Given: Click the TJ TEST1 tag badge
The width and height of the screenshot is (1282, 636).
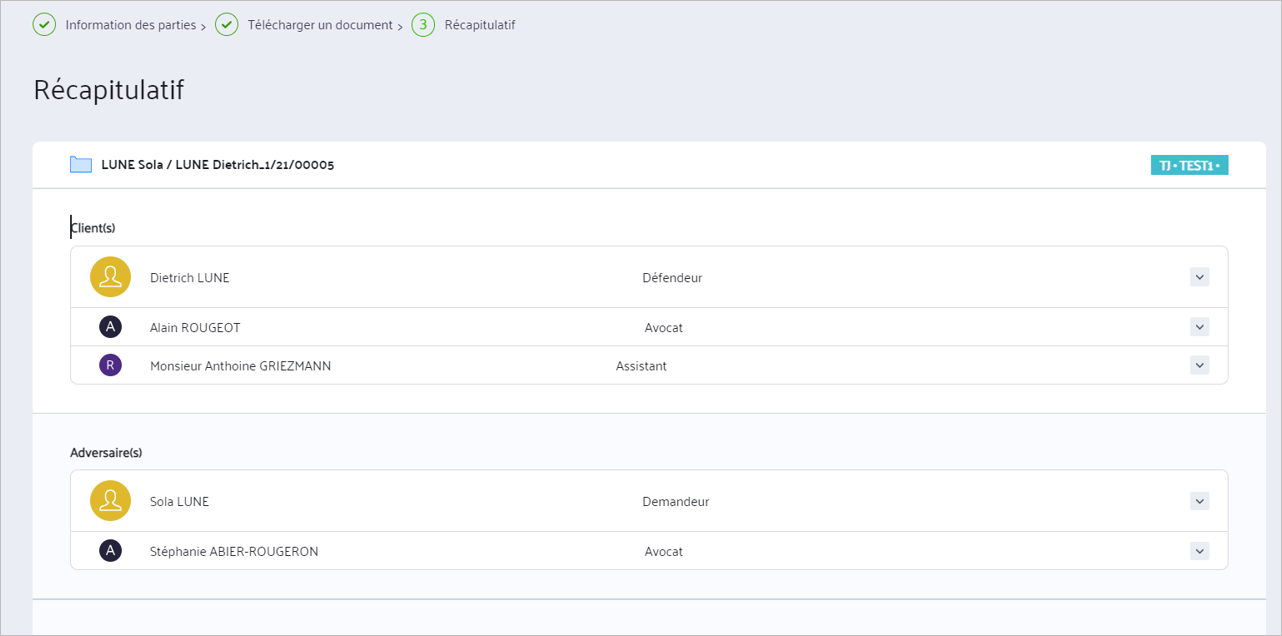Looking at the screenshot, I should click(x=1189, y=165).
